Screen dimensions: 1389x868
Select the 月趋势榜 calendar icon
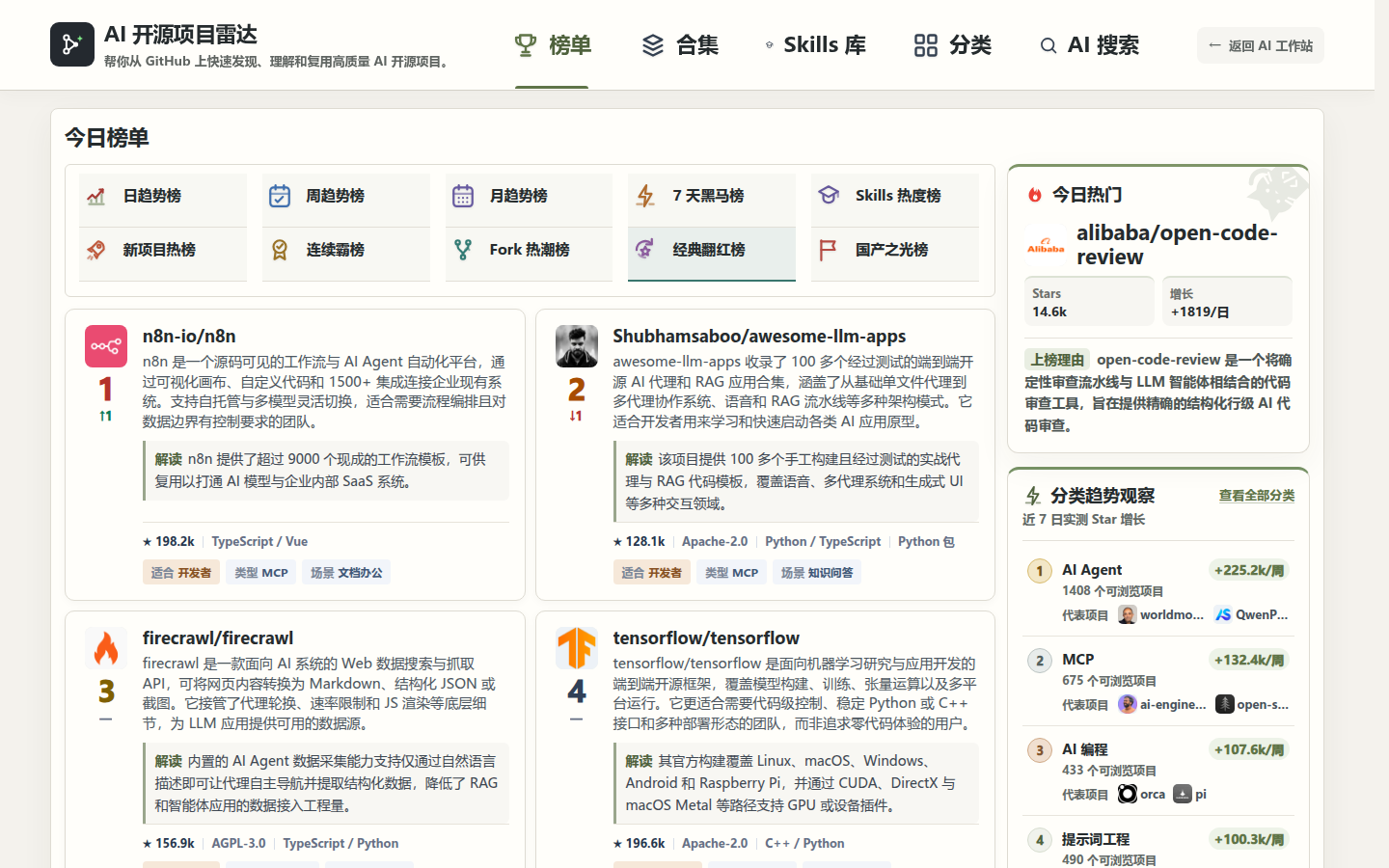pyautogui.click(x=463, y=196)
